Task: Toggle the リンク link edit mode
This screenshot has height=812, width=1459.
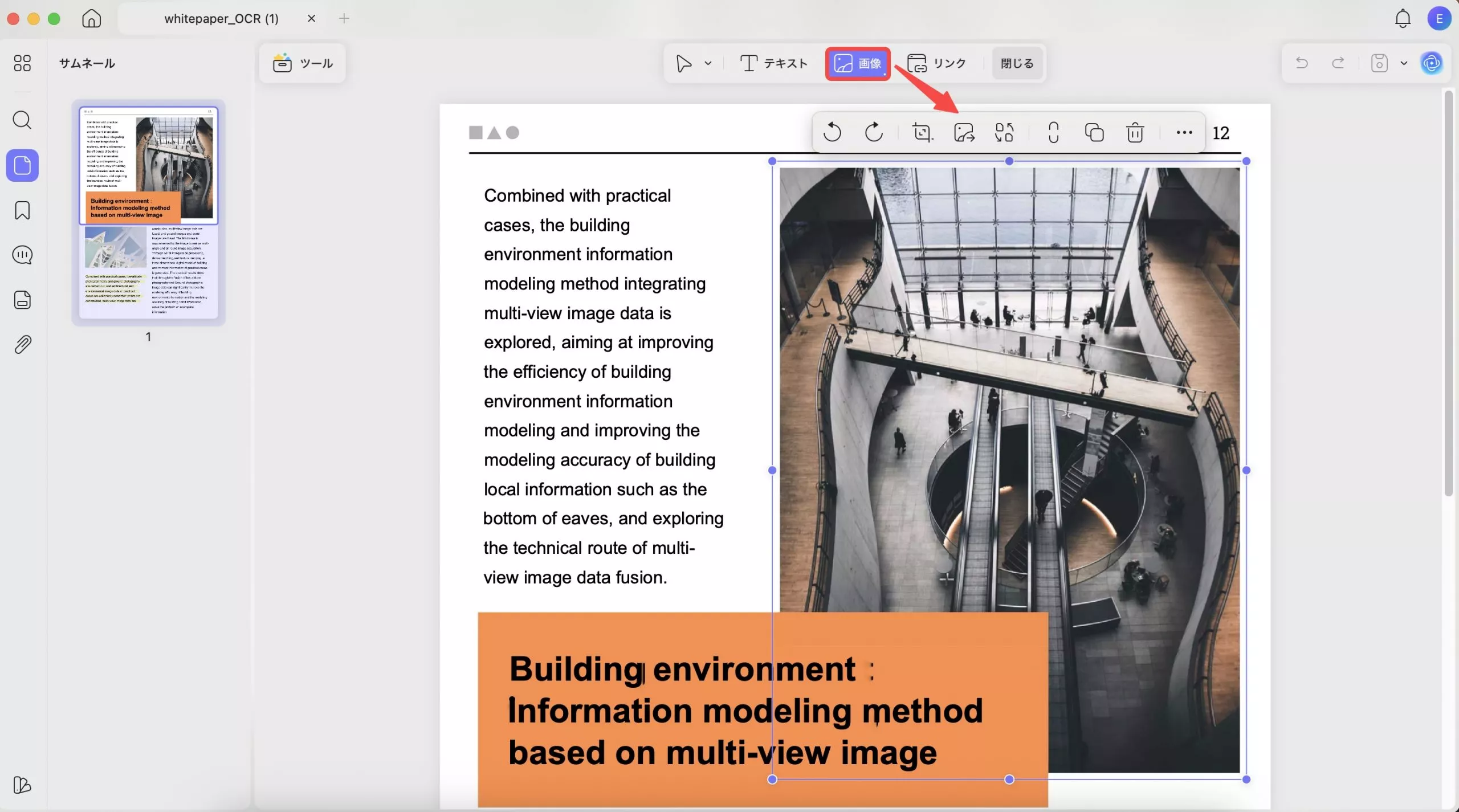Action: click(936, 63)
